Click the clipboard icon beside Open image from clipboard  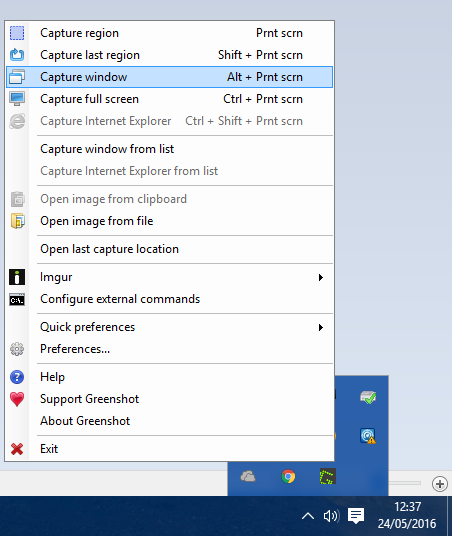click(x=17, y=199)
